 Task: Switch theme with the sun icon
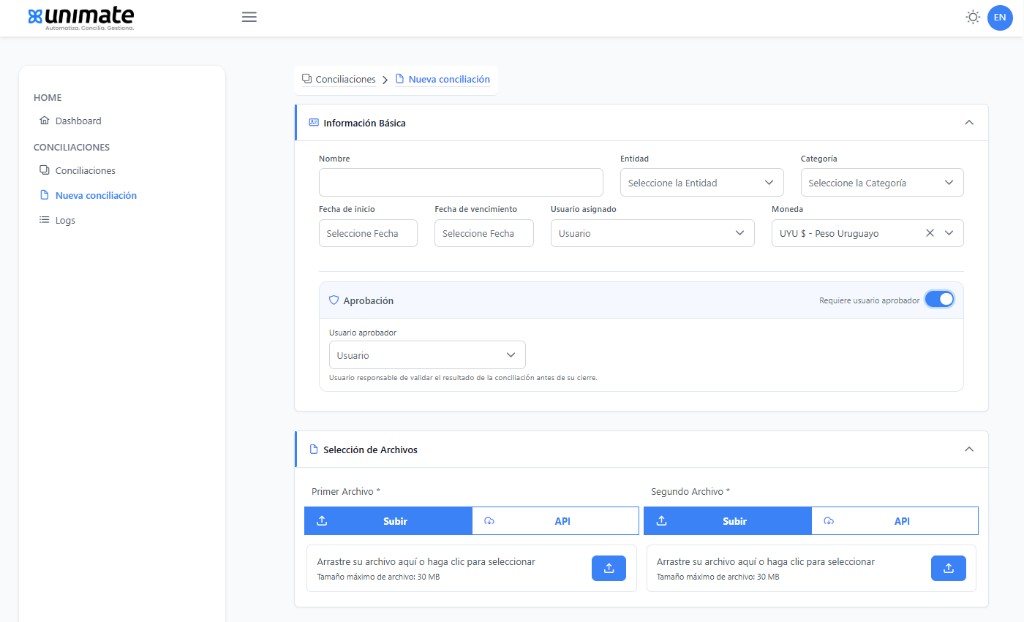tap(972, 18)
